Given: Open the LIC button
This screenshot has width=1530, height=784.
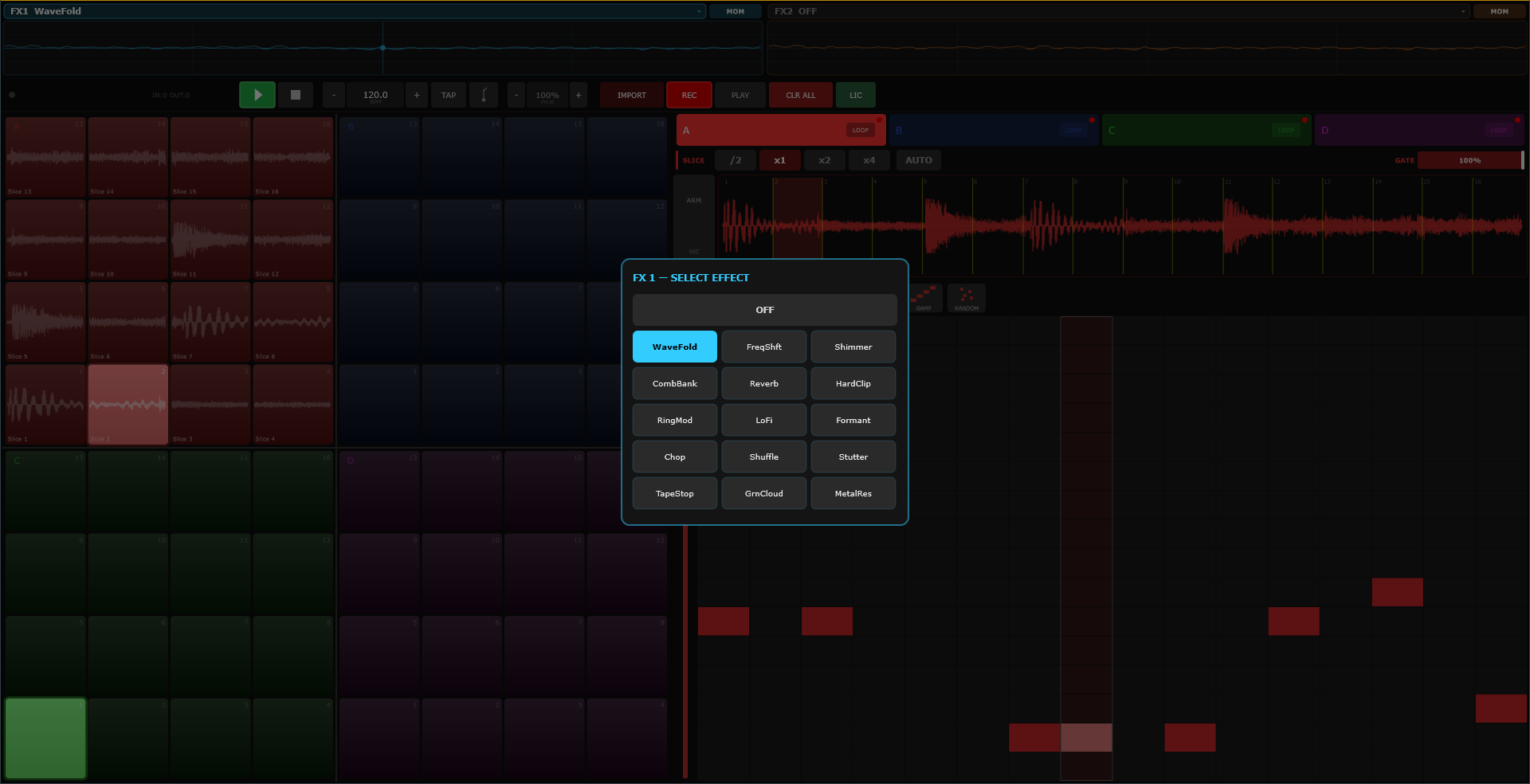Looking at the screenshot, I should tap(856, 95).
